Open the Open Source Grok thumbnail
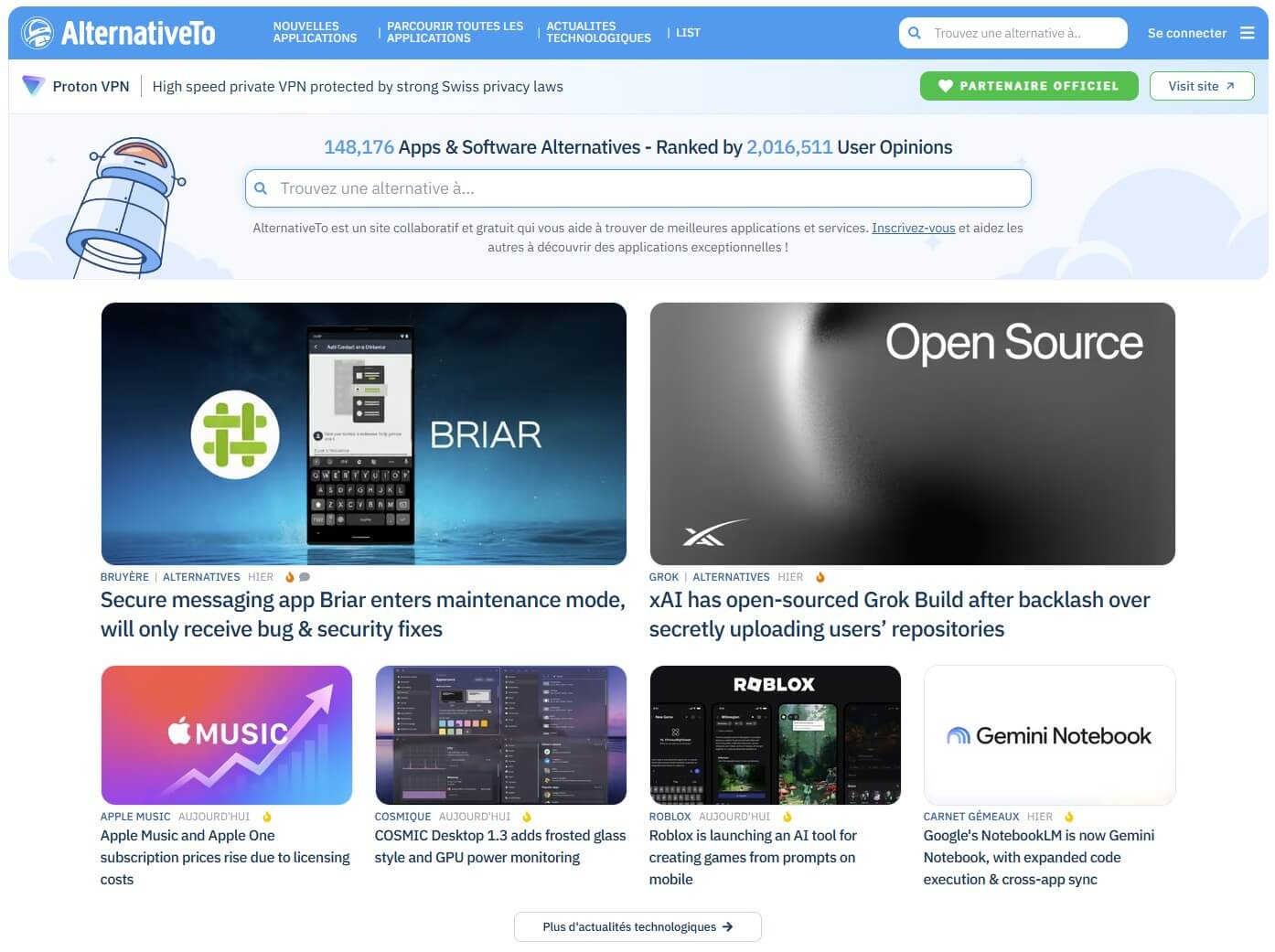The image size is (1275, 952). pyautogui.click(x=912, y=433)
